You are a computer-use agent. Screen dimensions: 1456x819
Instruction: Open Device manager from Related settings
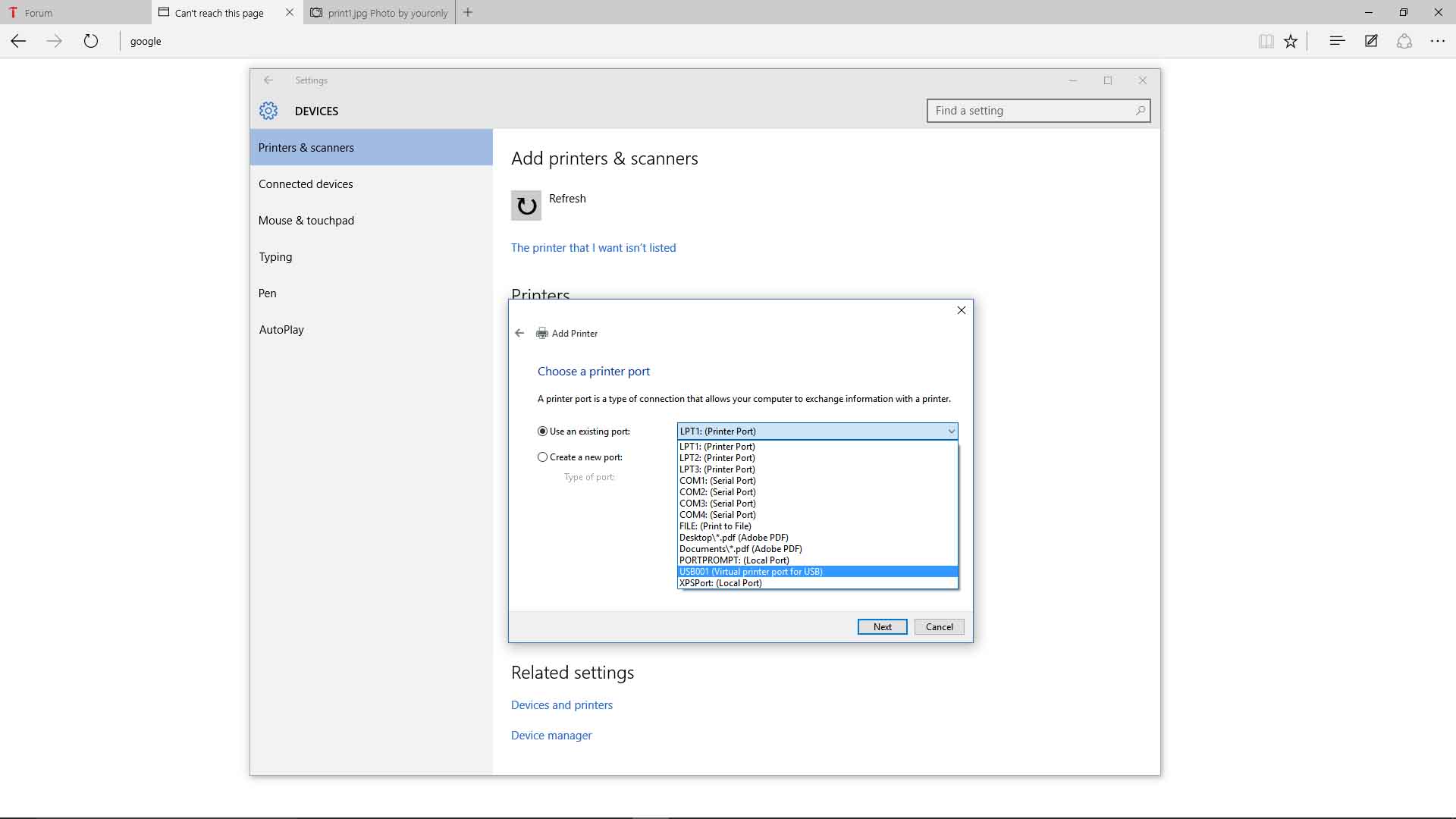[x=551, y=735]
